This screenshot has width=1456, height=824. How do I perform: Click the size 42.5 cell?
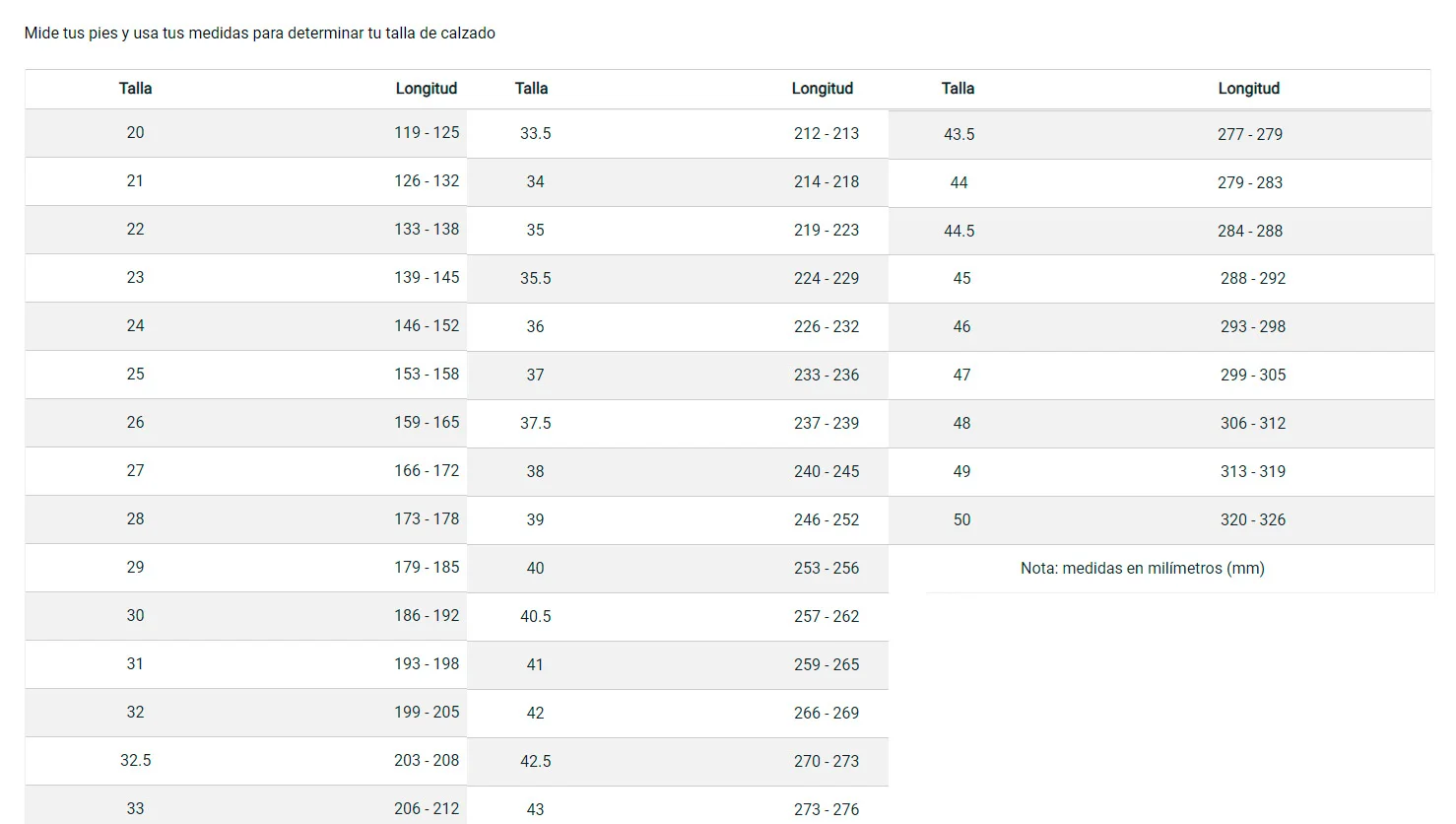[535, 761]
